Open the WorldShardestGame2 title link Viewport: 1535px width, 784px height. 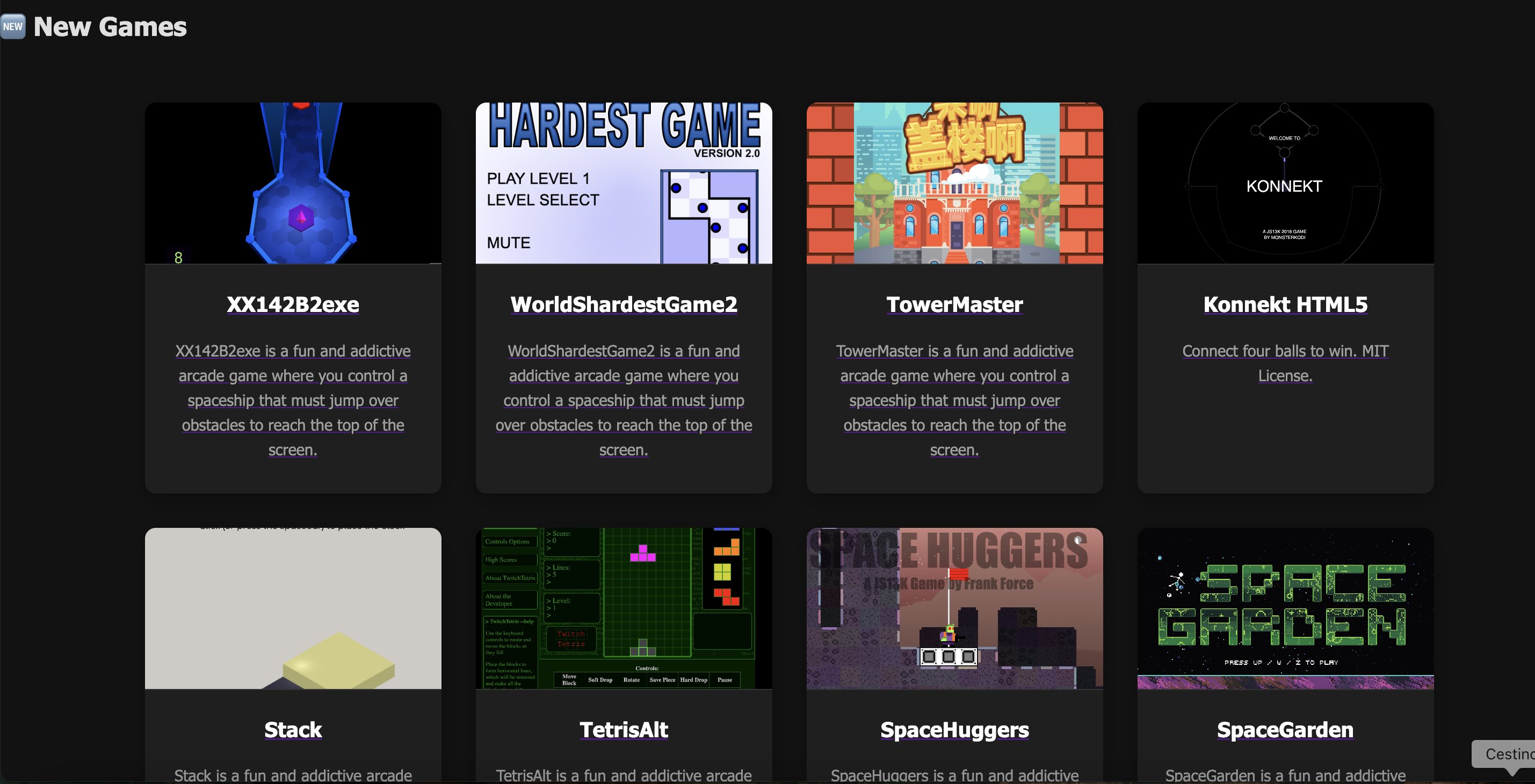tap(624, 304)
